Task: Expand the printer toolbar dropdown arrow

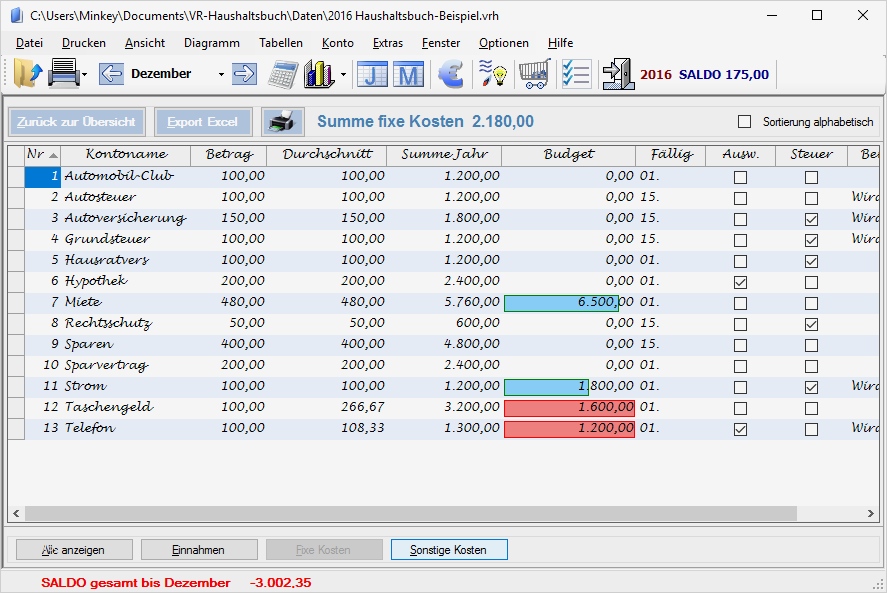Action: pos(85,75)
